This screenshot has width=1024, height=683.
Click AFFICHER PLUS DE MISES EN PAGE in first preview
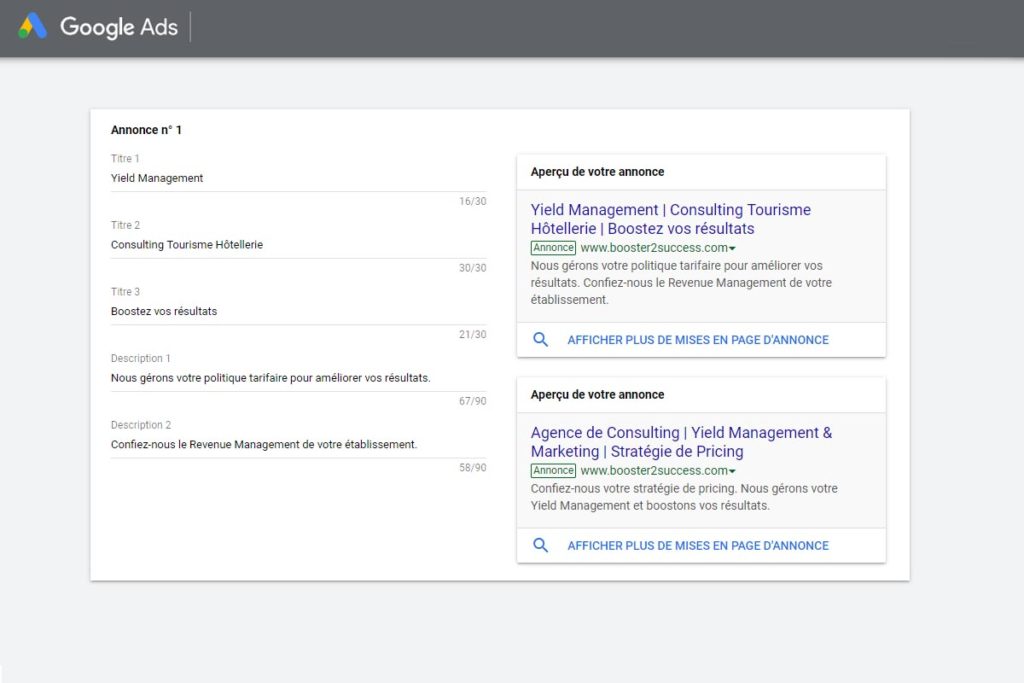click(697, 340)
